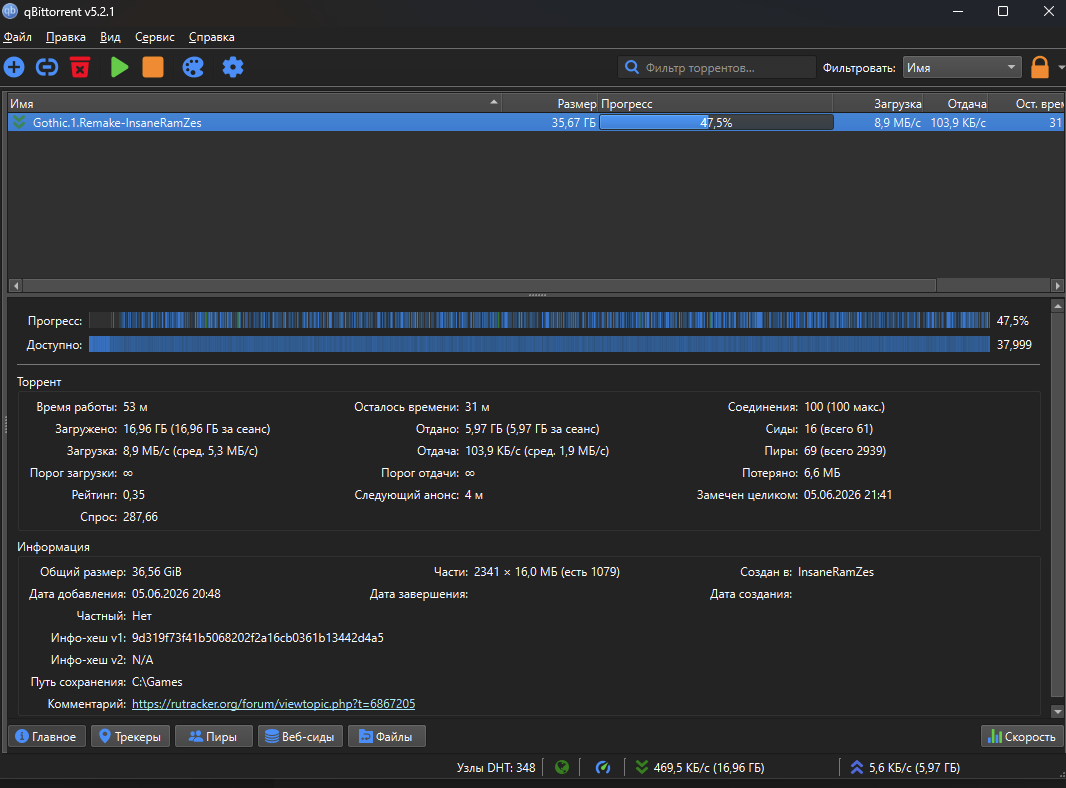Screen dimensions: 1066x788
Task: Sort by the Ост. время column header
Action: point(1027,103)
